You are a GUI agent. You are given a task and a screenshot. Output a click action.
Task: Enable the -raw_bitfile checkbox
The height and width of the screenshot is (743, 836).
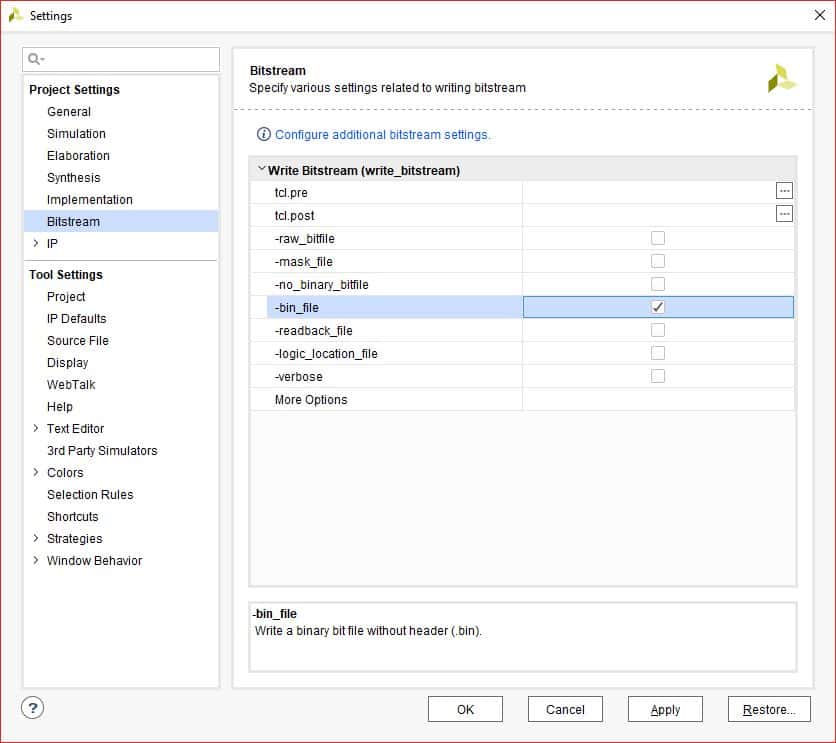pyautogui.click(x=658, y=238)
